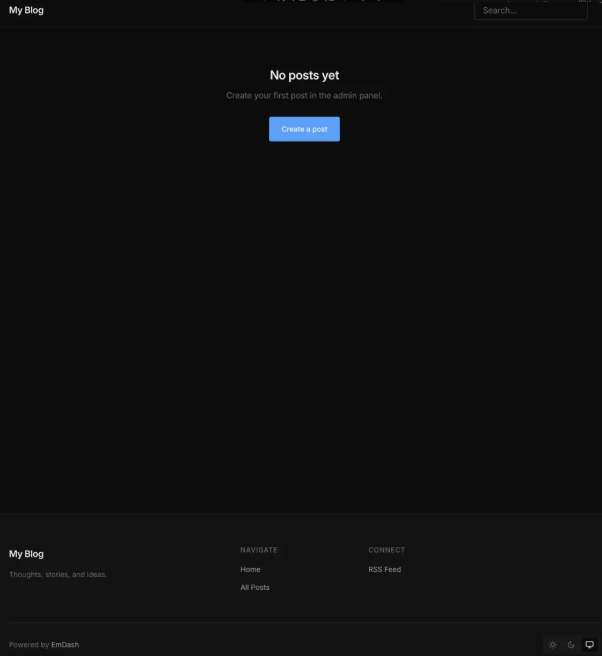Focus the Search input field

[530, 10]
